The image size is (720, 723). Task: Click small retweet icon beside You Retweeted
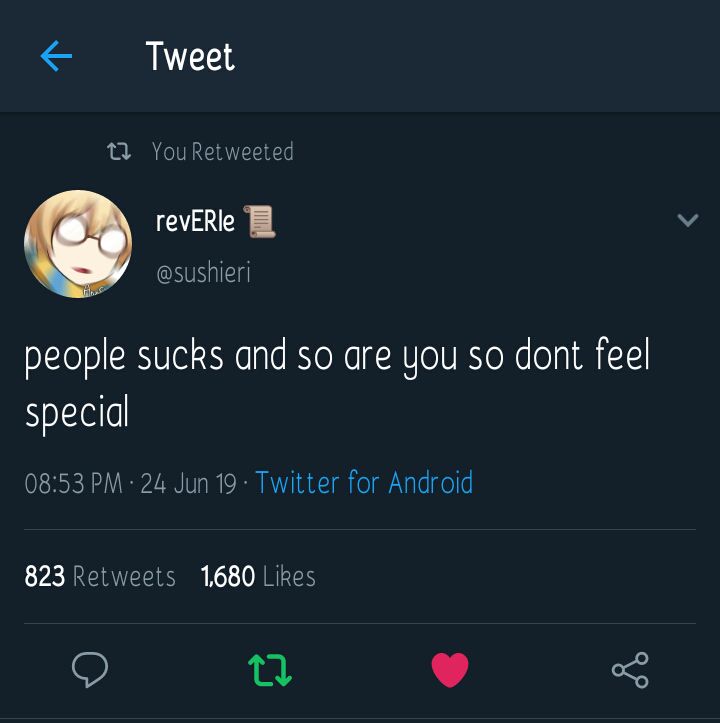119,151
